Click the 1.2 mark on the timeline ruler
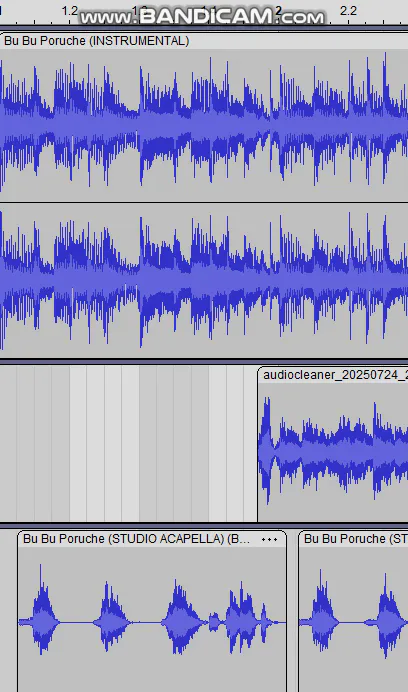 [x=70, y=11]
